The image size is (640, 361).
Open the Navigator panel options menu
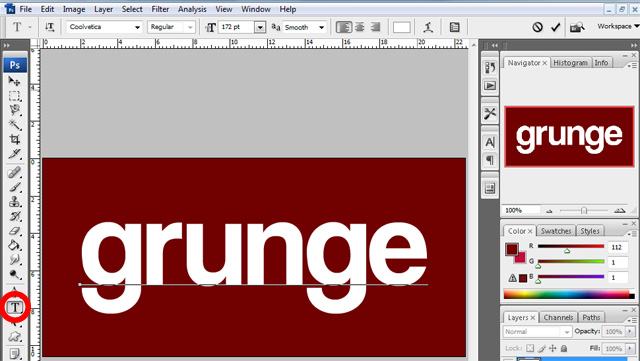632,65
